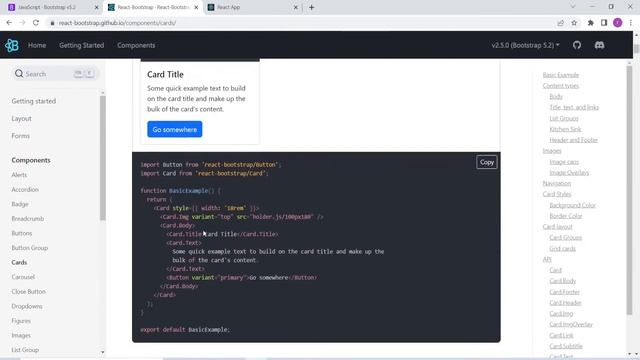Open Carousel in sidebar
Screen dimensions: 640x360
(x=23, y=277)
